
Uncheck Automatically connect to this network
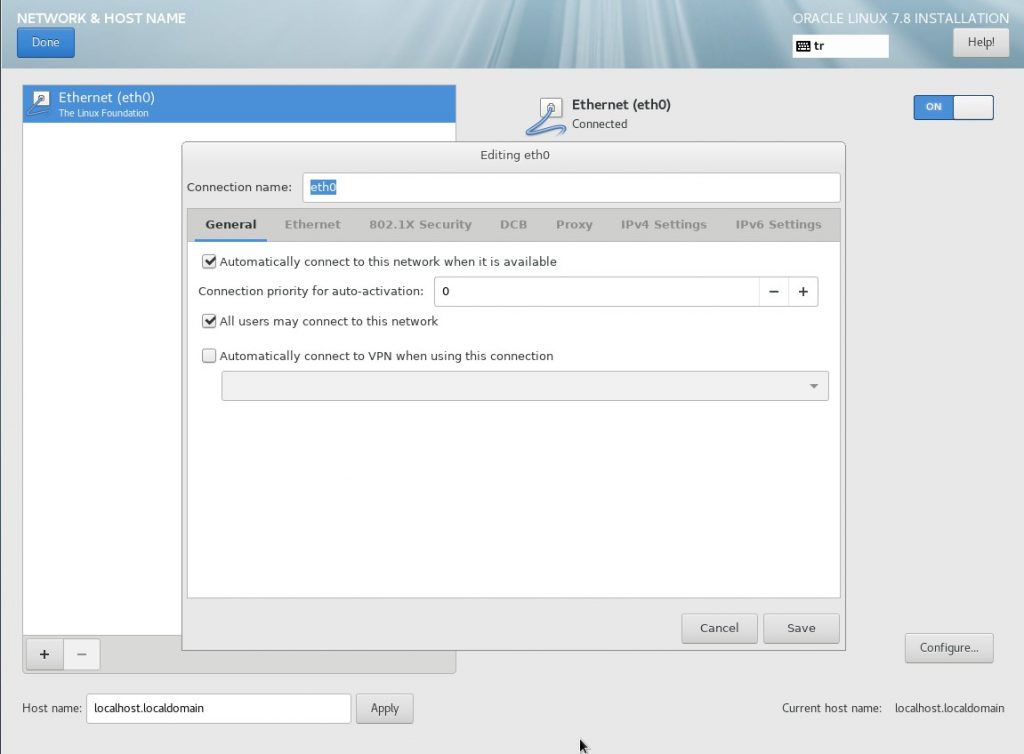[209, 262]
